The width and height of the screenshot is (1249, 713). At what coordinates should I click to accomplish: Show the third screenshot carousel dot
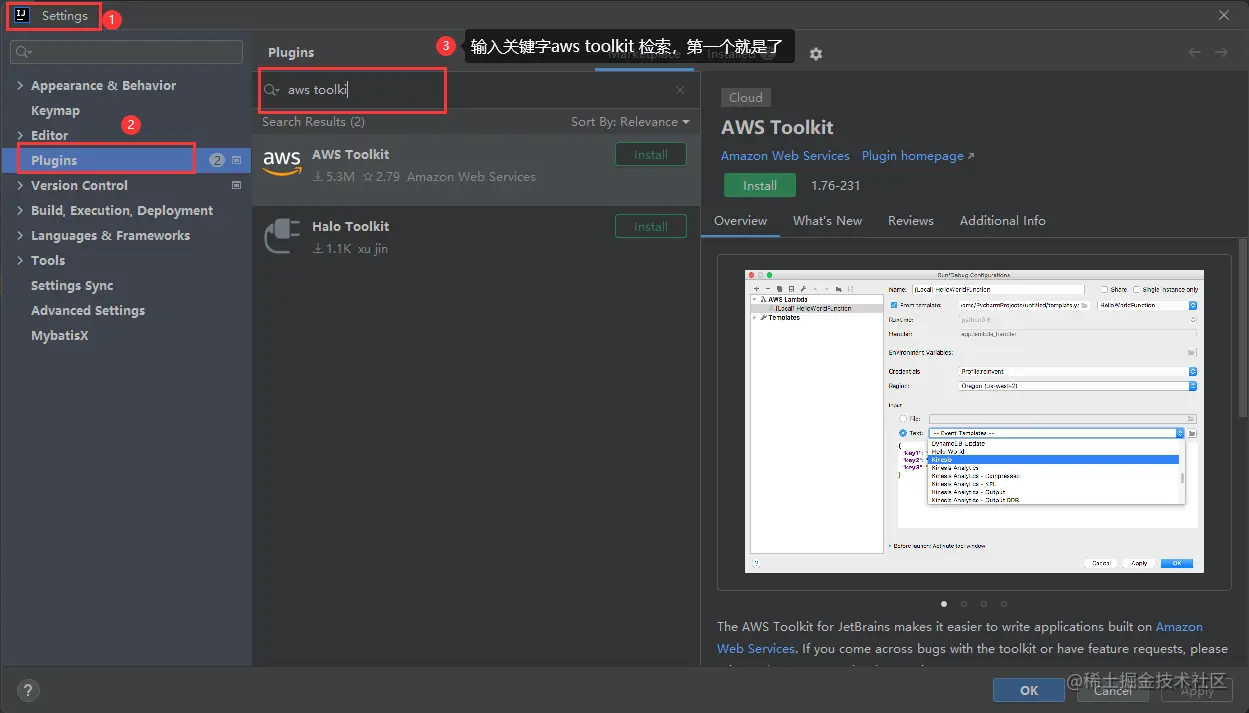(x=984, y=604)
